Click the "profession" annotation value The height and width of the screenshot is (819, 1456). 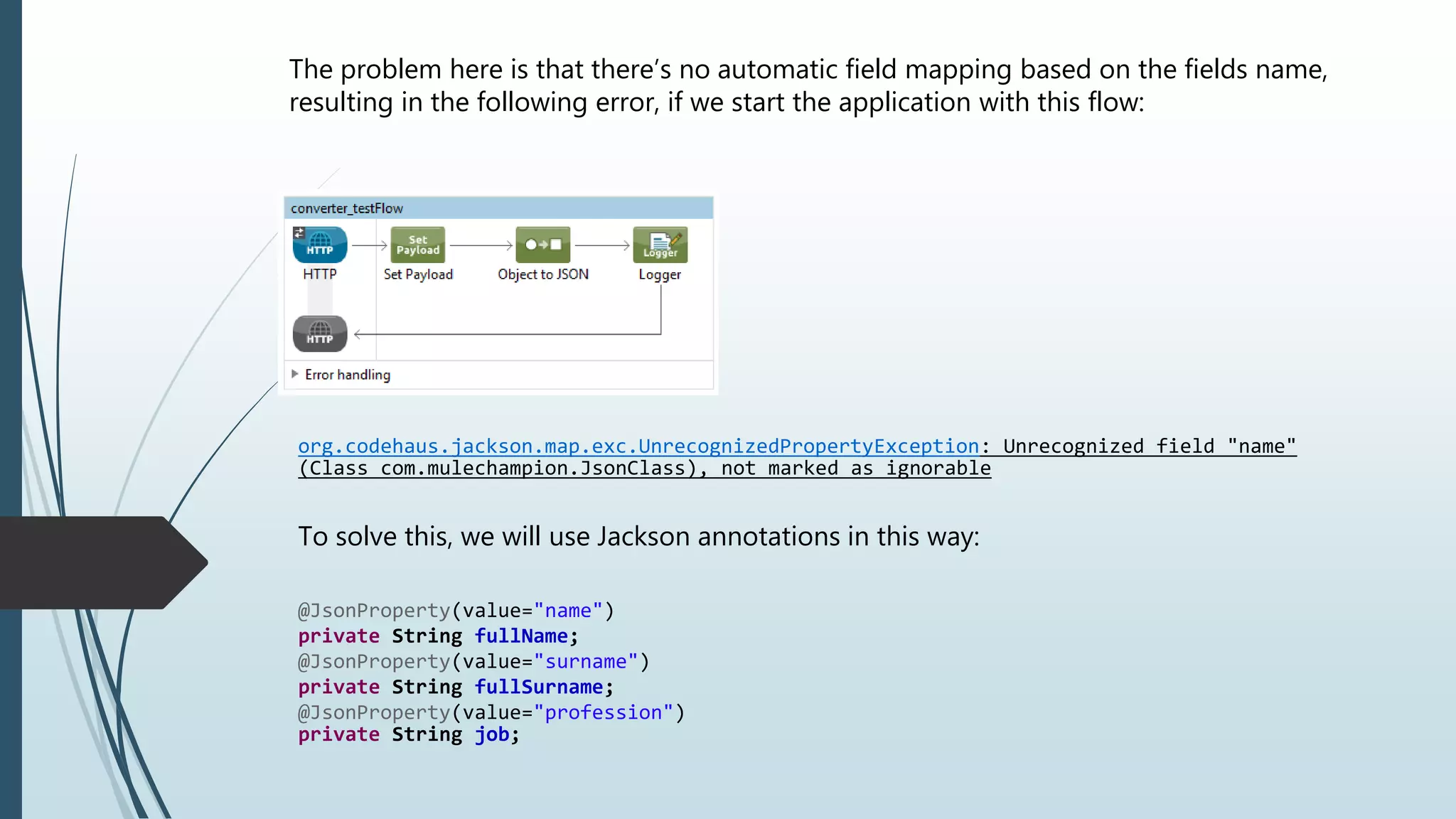tap(604, 712)
